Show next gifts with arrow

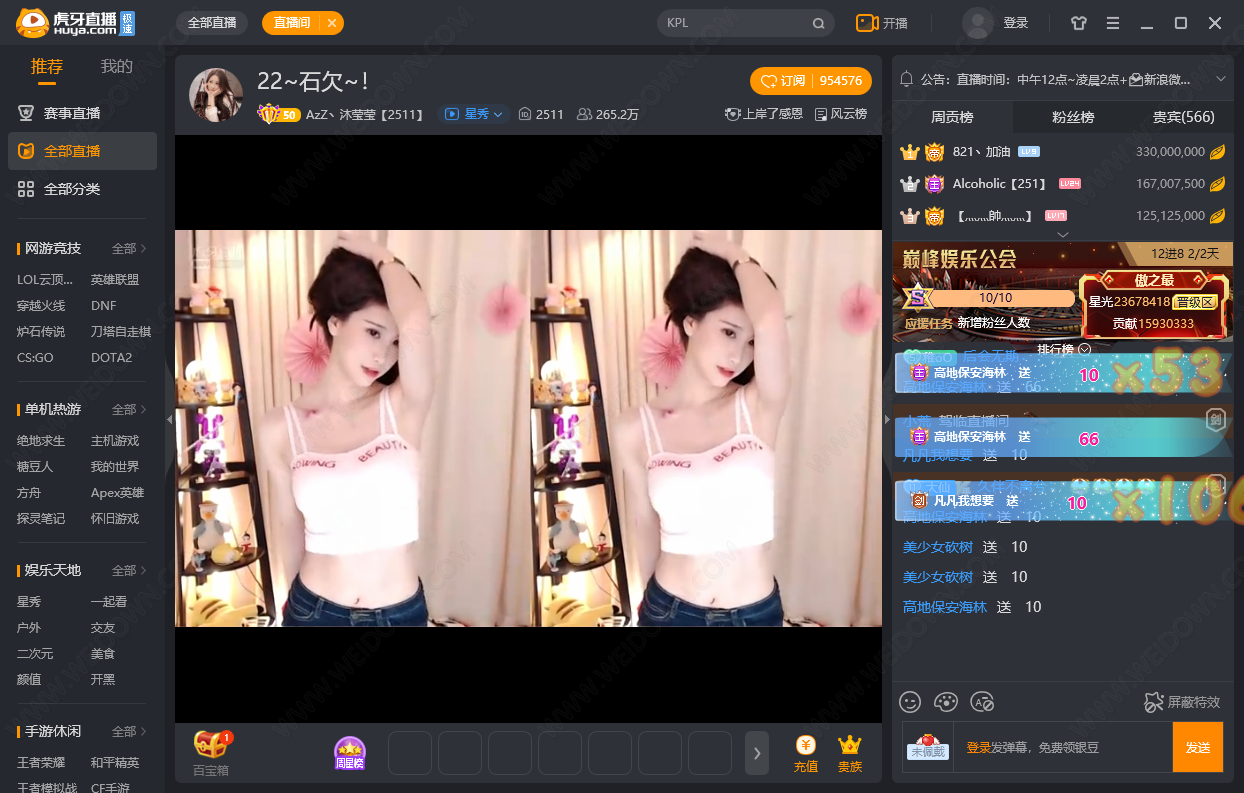(x=757, y=753)
